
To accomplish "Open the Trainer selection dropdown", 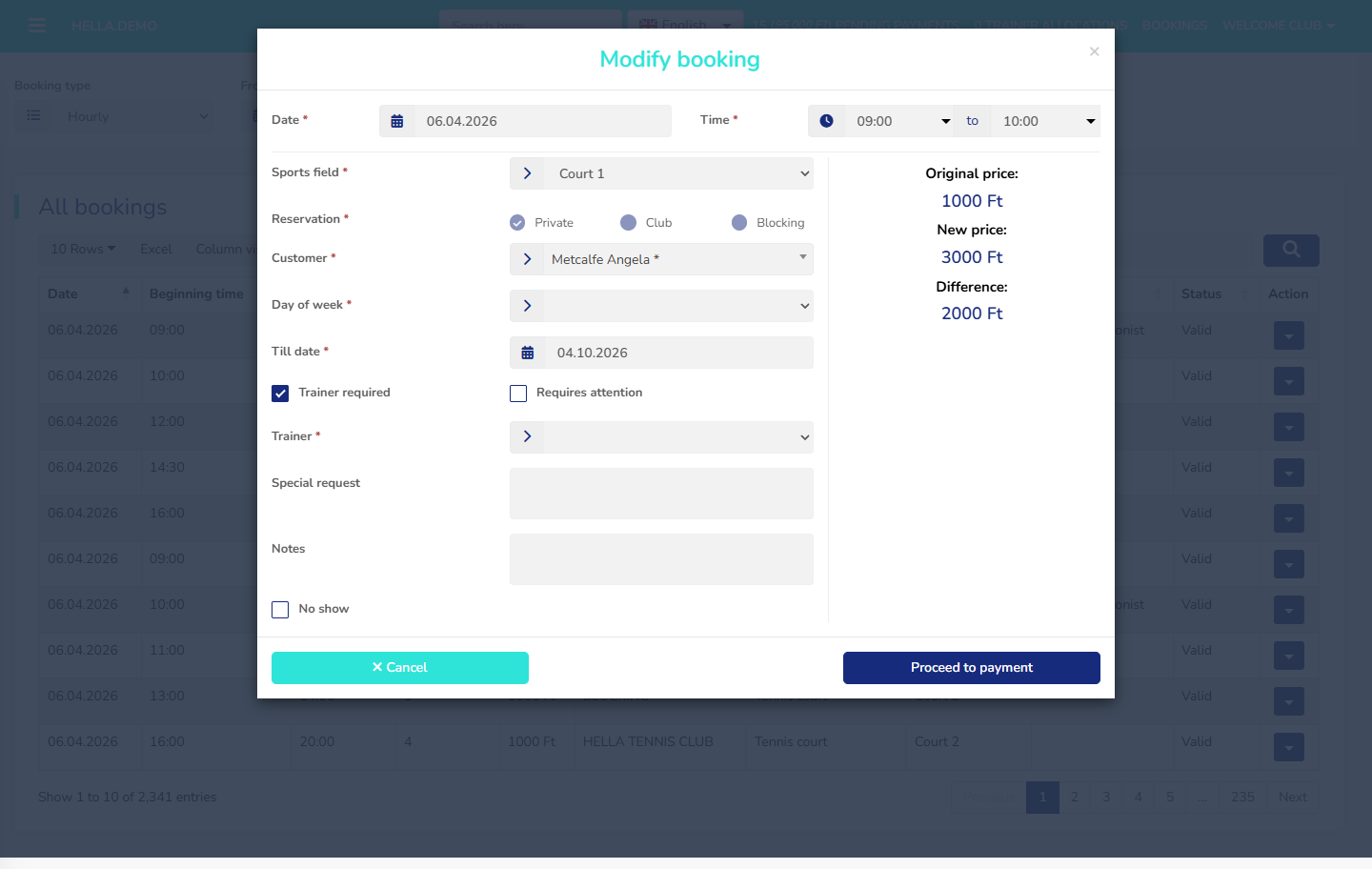I will coord(678,437).
